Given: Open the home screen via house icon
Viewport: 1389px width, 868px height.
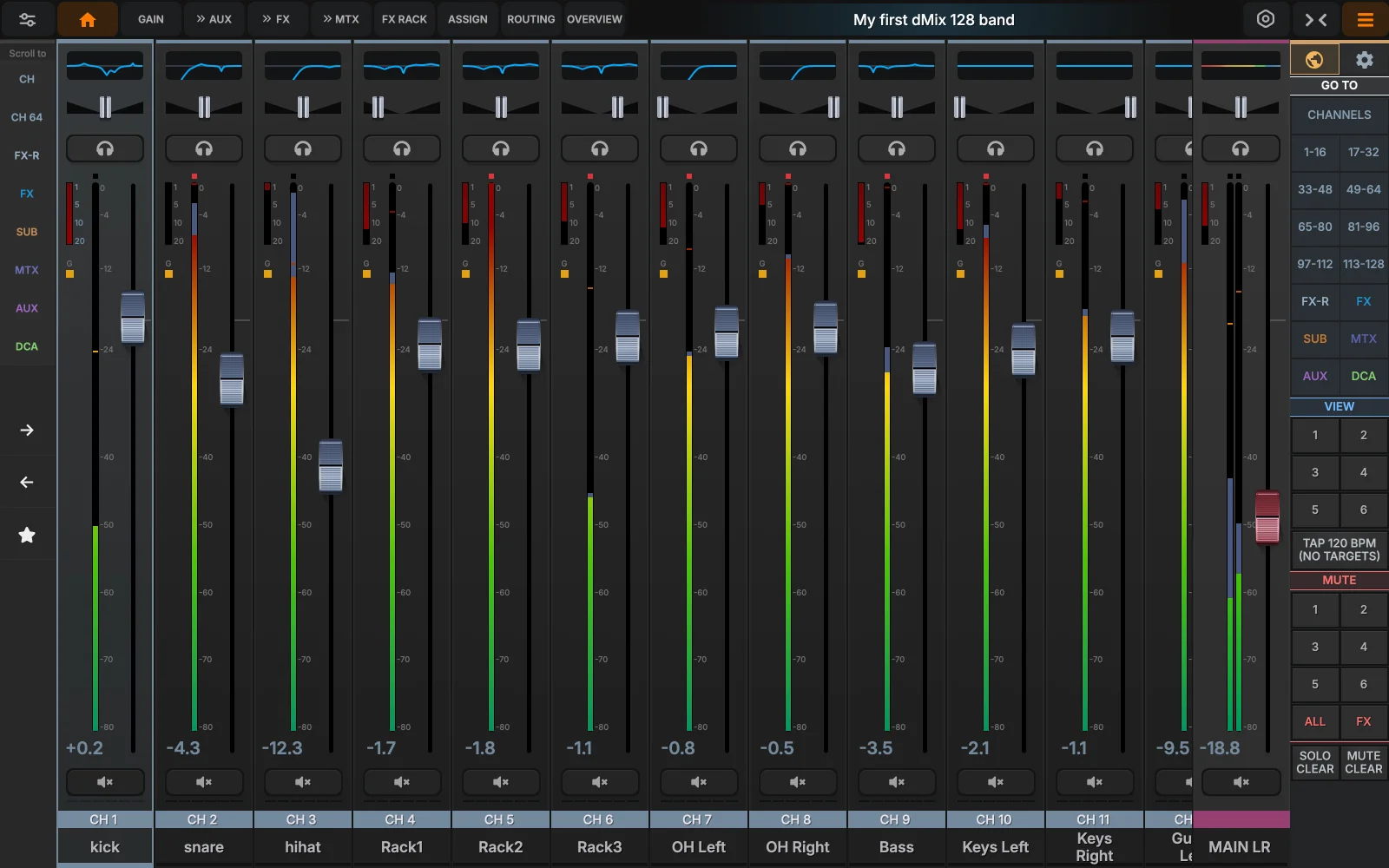Looking at the screenshot, I should [x=87, y=19].
